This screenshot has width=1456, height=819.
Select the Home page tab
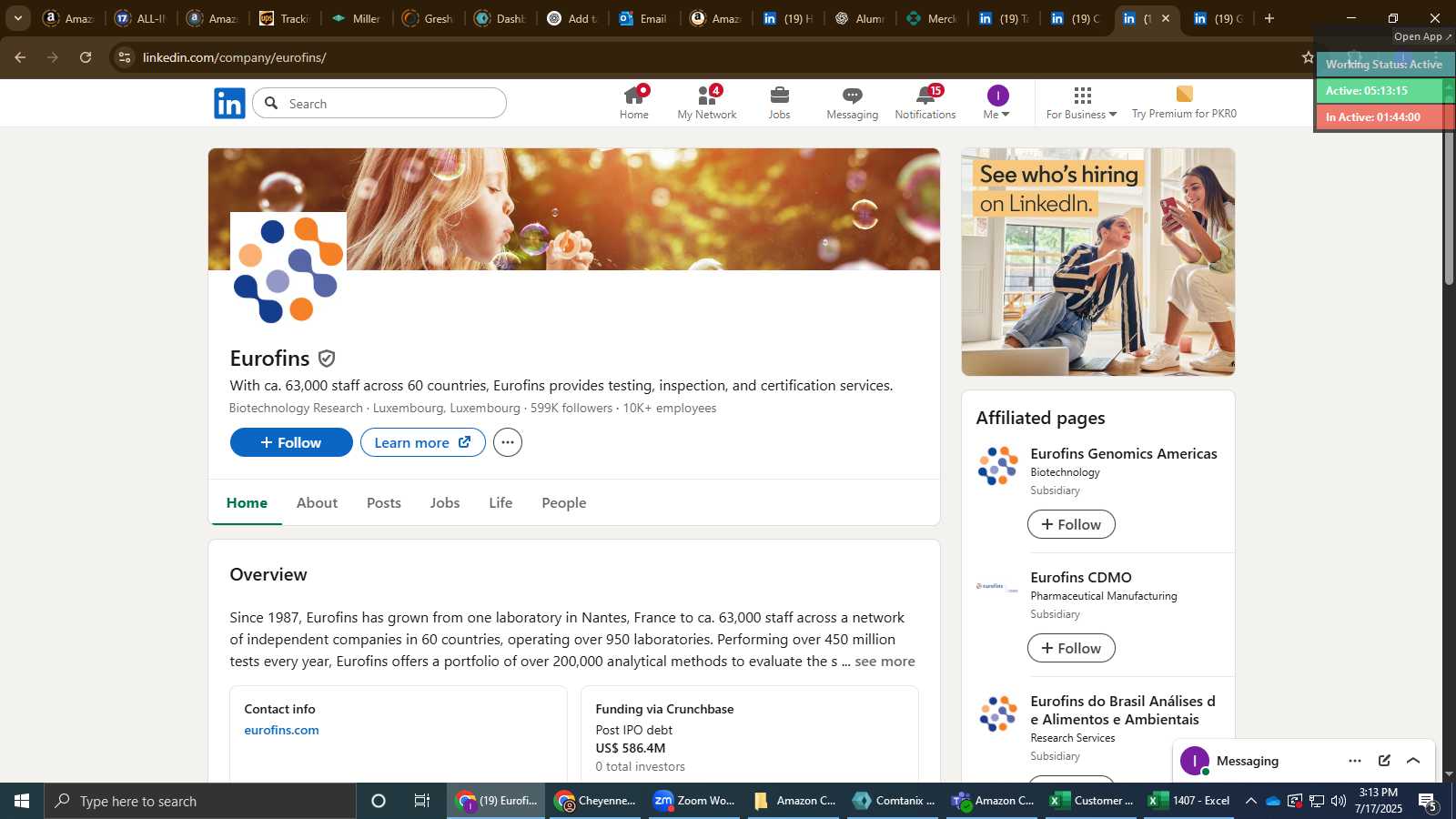pyautogui.click(x=247, y=502)
